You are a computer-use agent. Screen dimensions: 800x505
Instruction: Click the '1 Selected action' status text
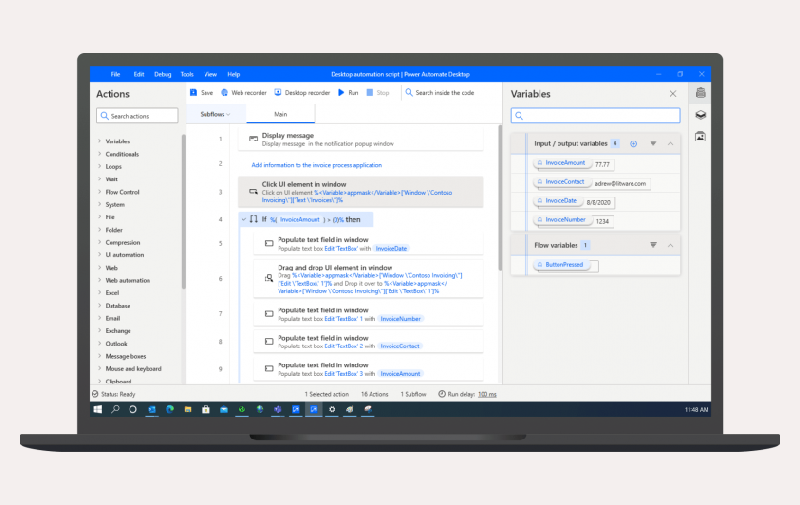[x=327, y=394]
